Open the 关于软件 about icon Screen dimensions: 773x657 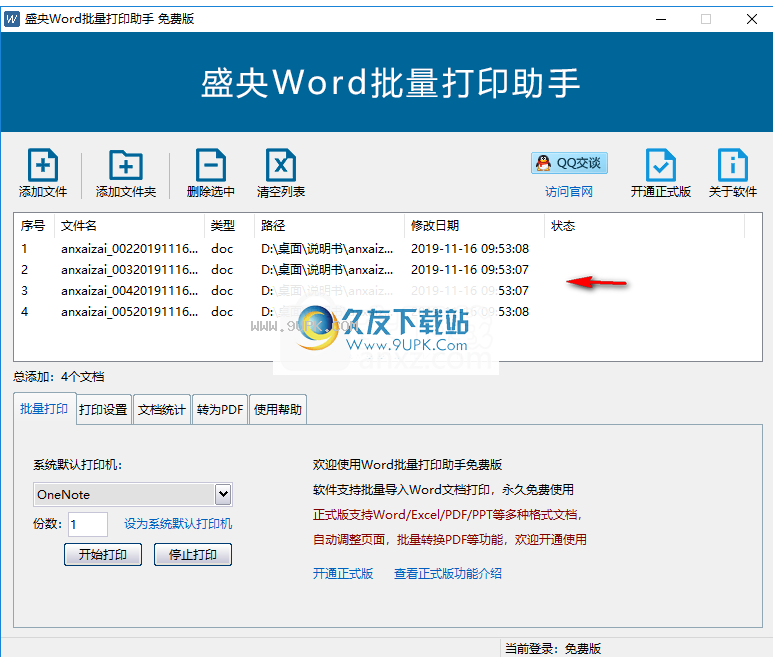click(x=733, y=165)
